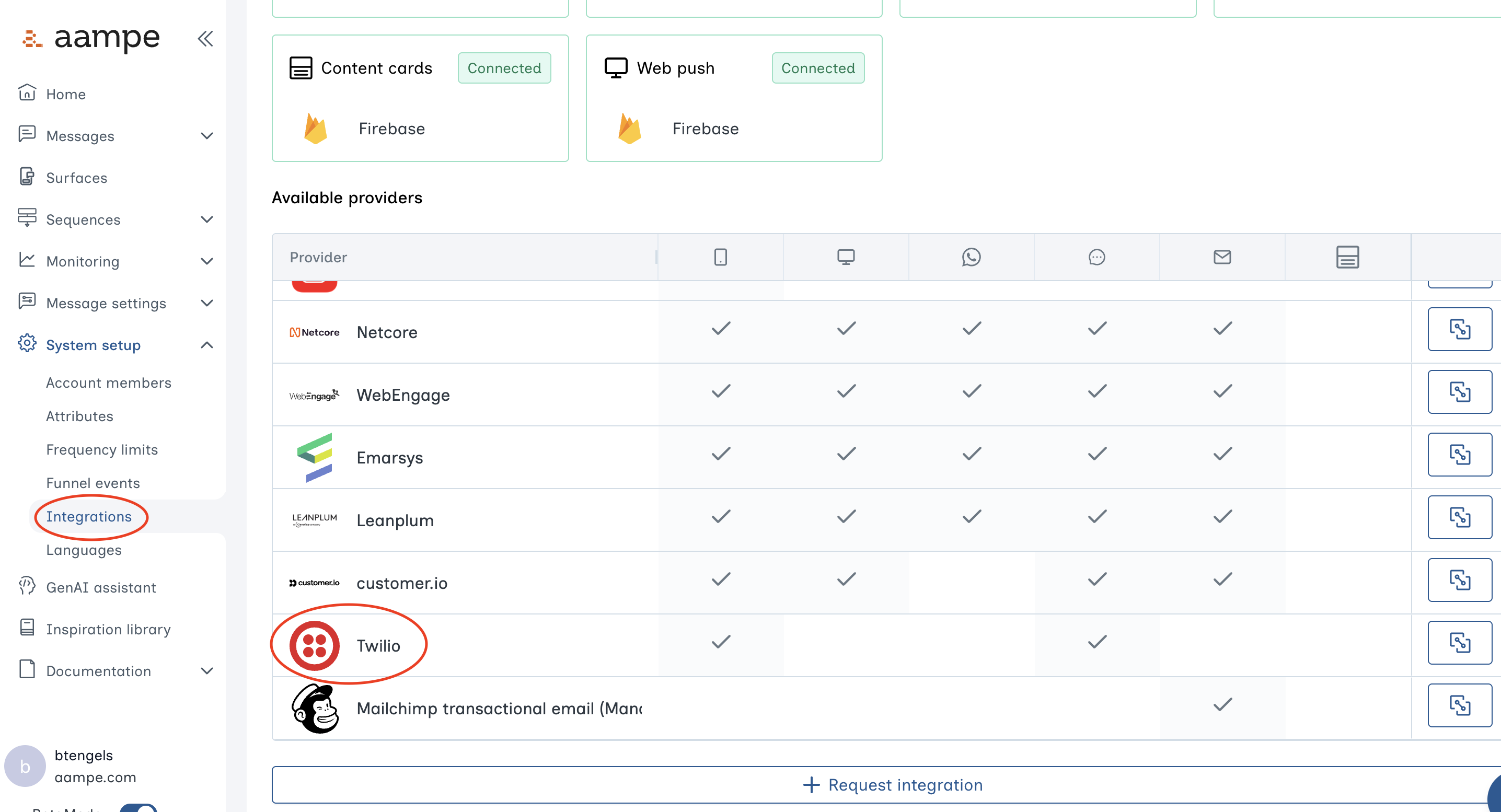Image resolution: width=1501 pixels, height=812 pixels.
Task: Click the Netcore connect integration icon button
Action: click(x=1459, y=329)
